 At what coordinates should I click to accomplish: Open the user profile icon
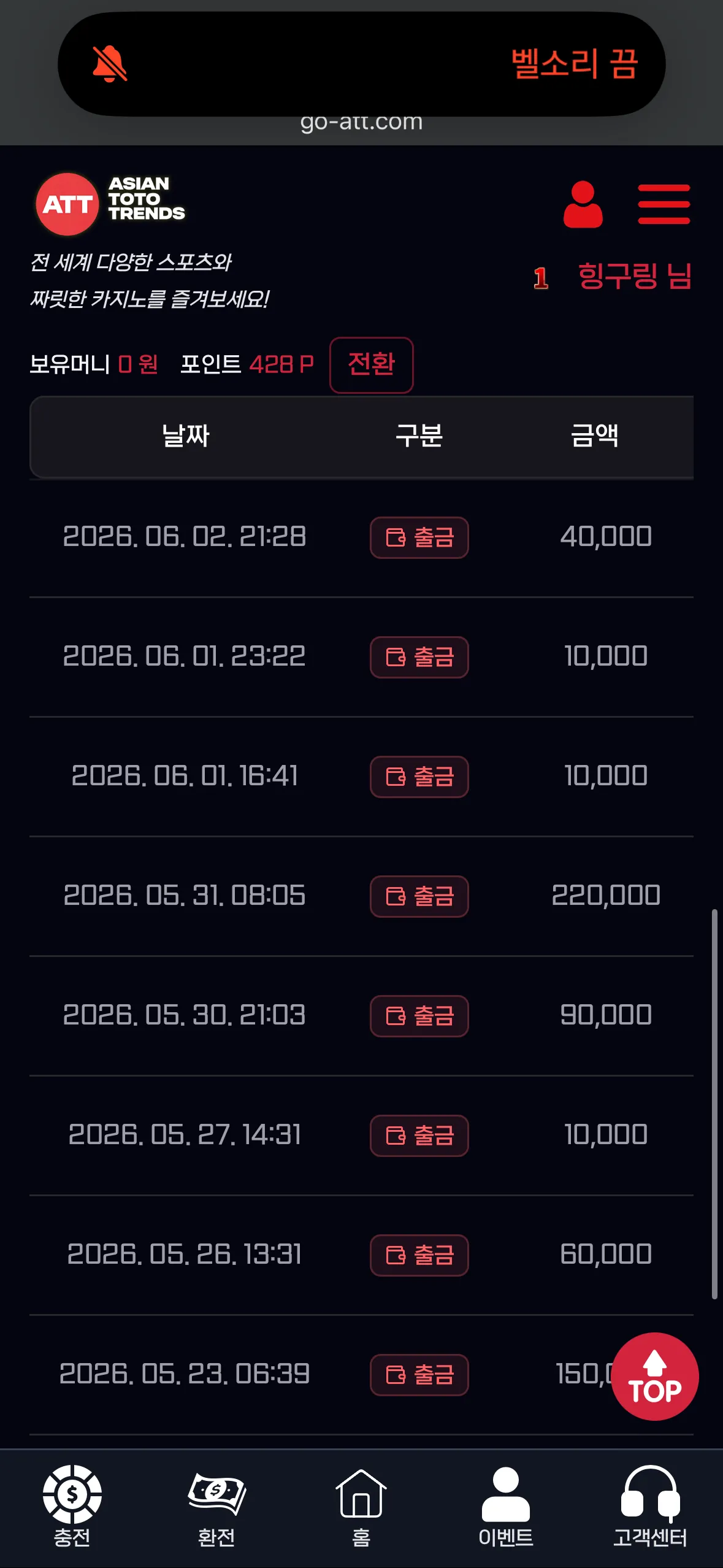pyautogui.click(x=583, y=204)
